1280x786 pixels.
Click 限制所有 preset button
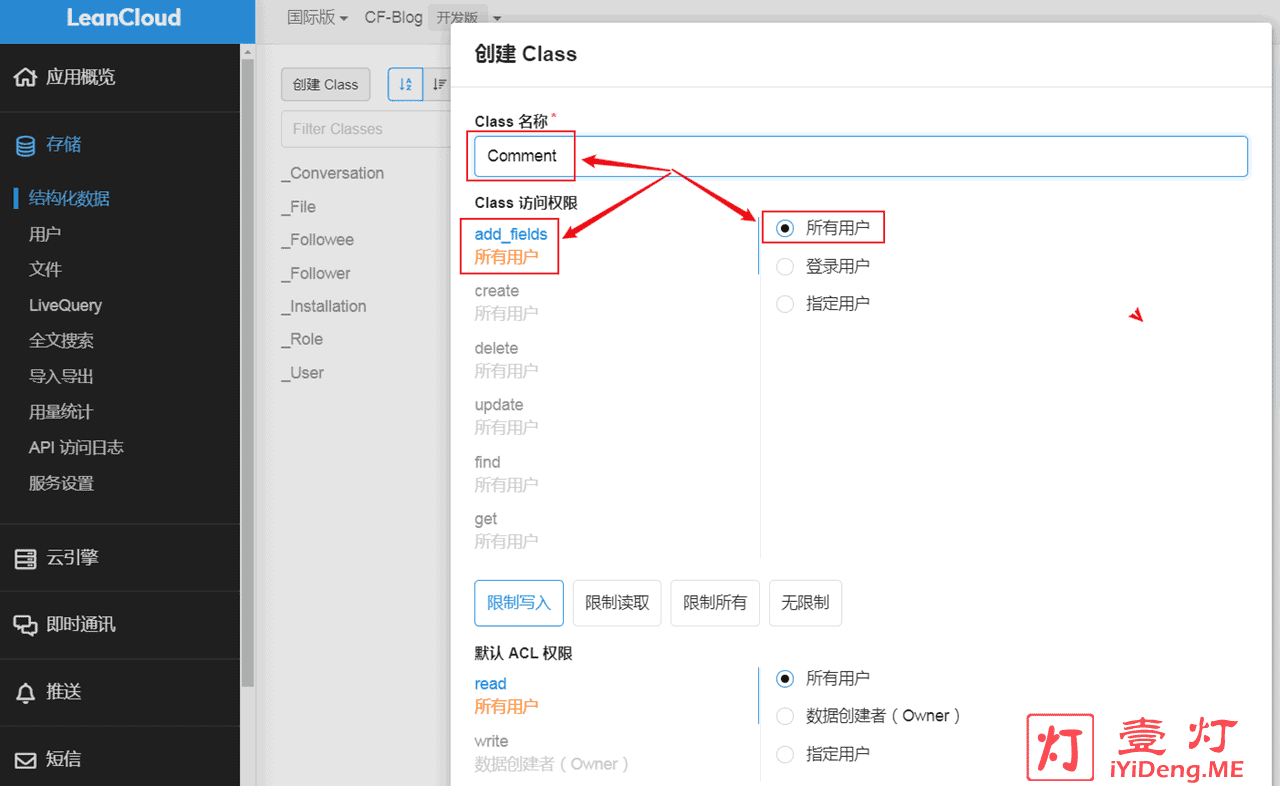715,603
